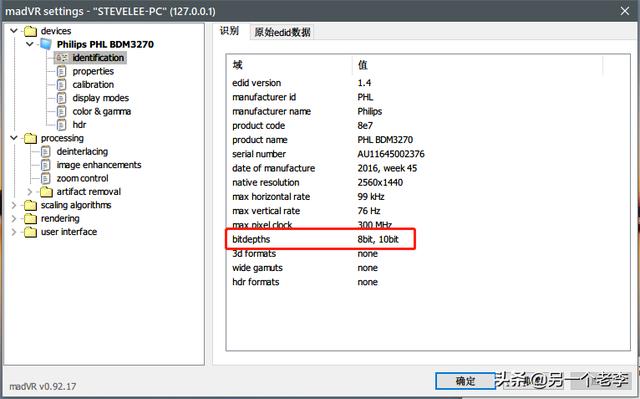Close the madVR settings window
Screen dimensions: 640x399
tap(624, 11)
